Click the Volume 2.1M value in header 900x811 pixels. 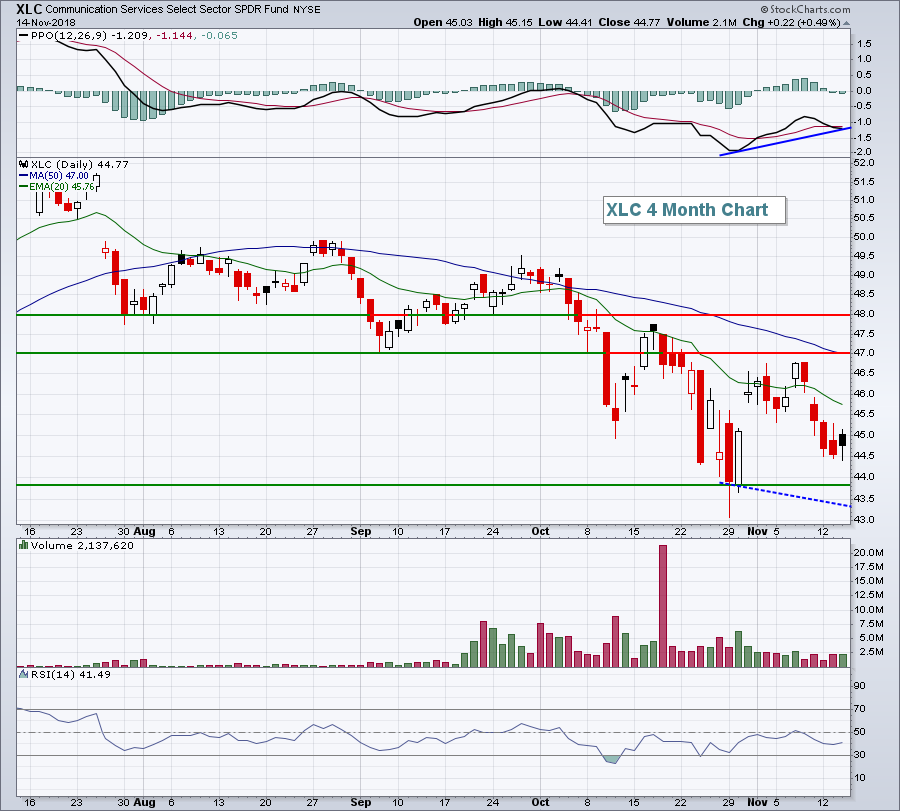tap(701, 22)
